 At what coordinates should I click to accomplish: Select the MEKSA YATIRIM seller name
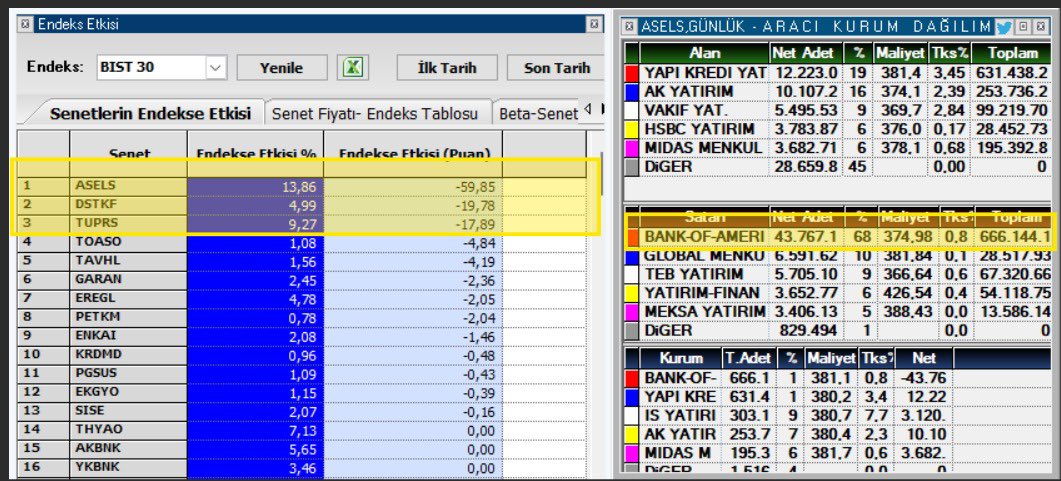tap(704, 311)
